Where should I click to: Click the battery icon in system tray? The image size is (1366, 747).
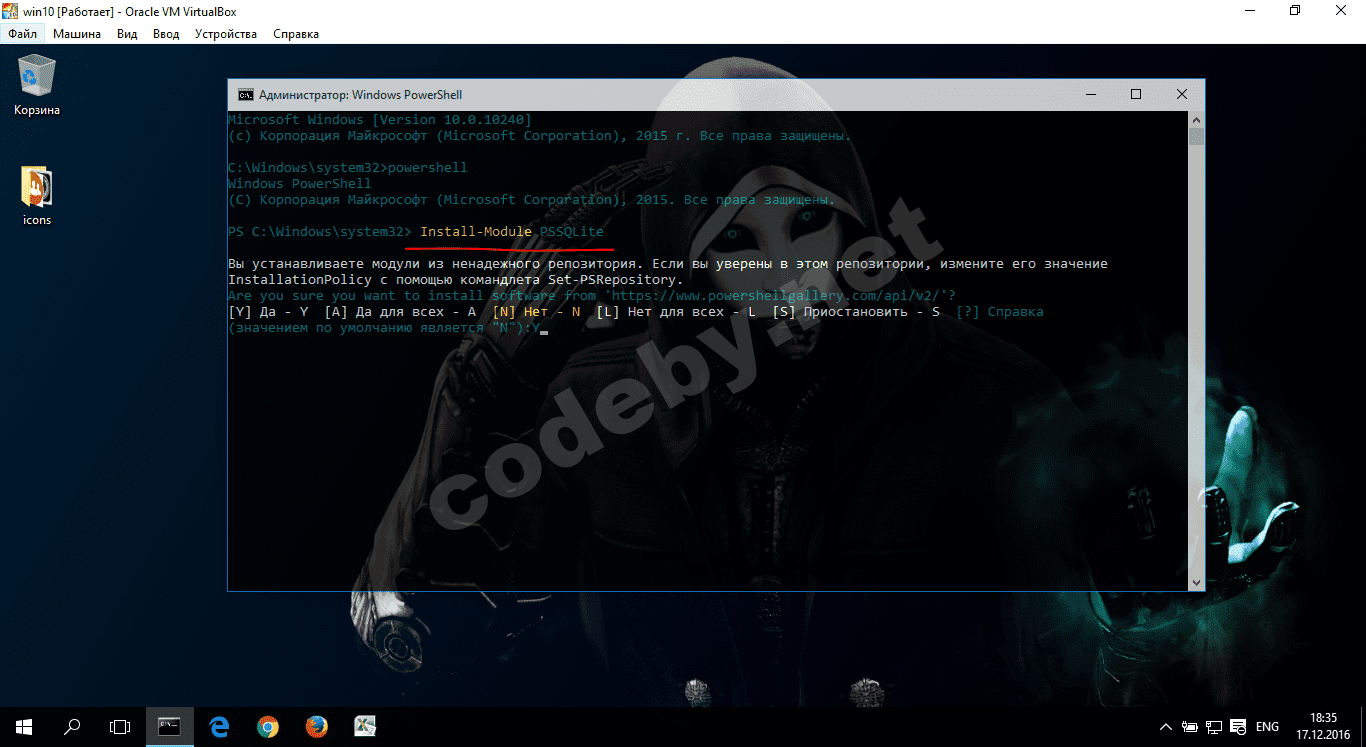[x=1191, y=727]
